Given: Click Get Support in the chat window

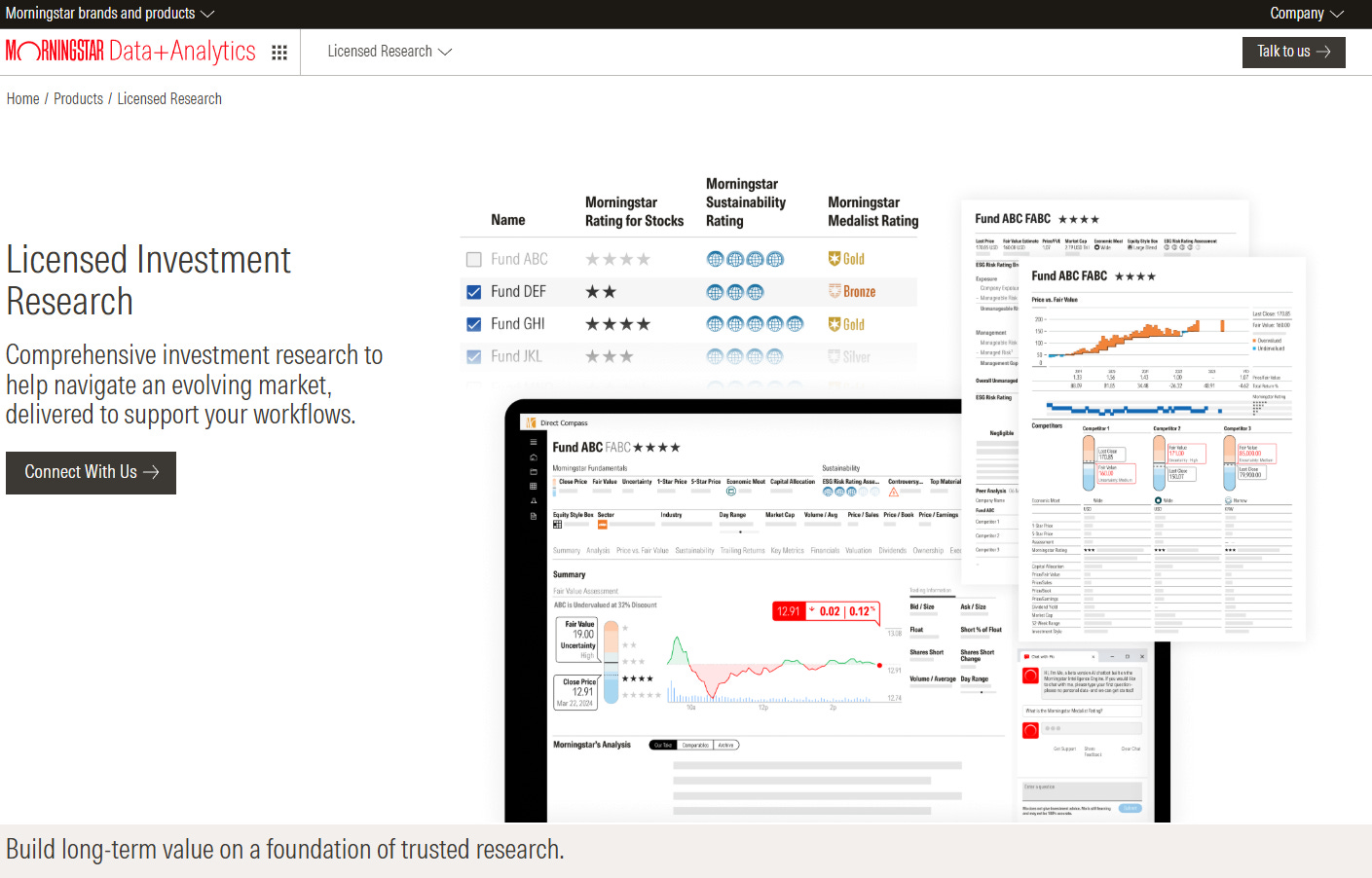Looking at the screenshot, I should pyautogui.click(x=1064, y=749).
